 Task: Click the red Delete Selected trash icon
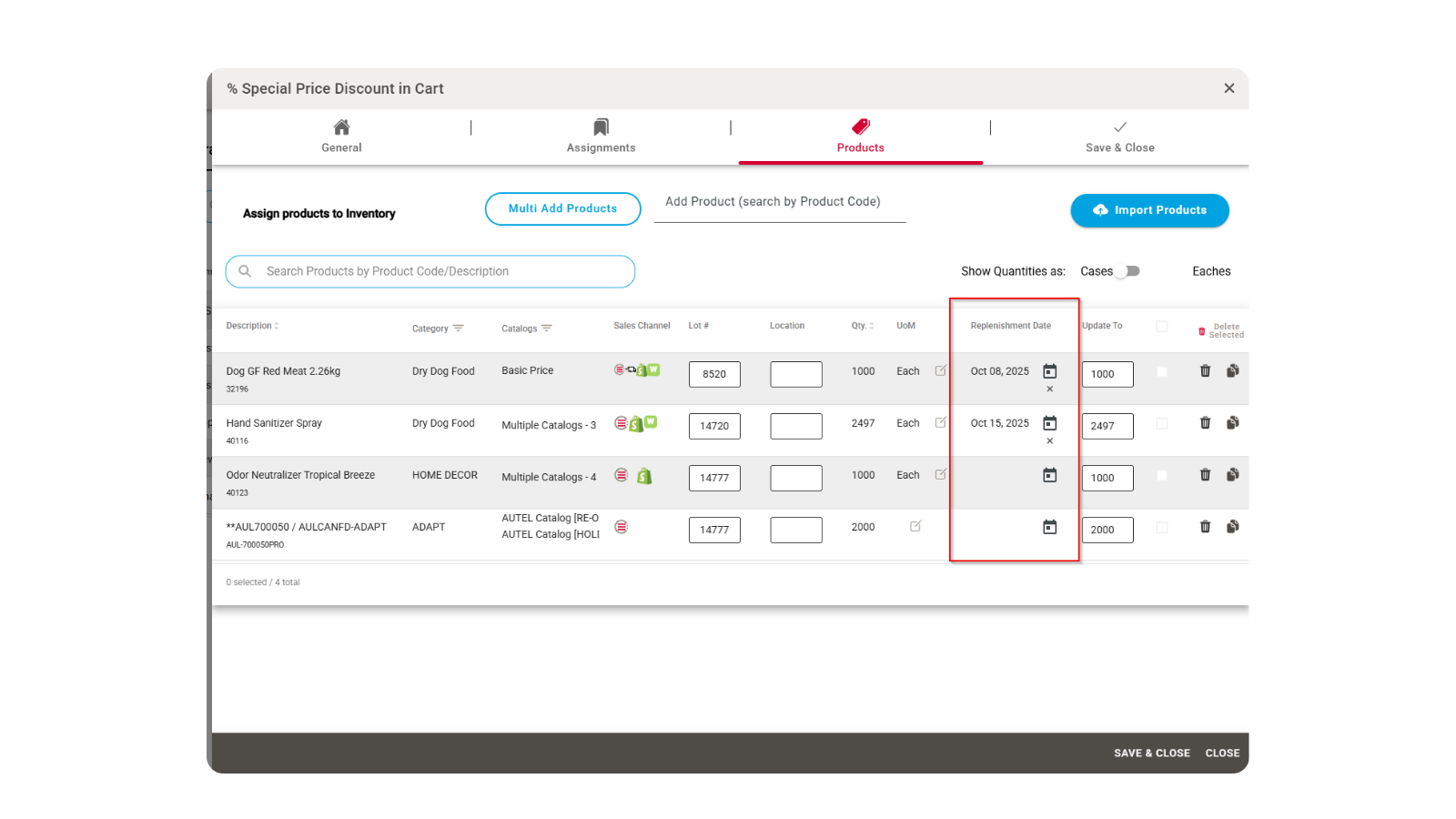[x=1201, y=330]
